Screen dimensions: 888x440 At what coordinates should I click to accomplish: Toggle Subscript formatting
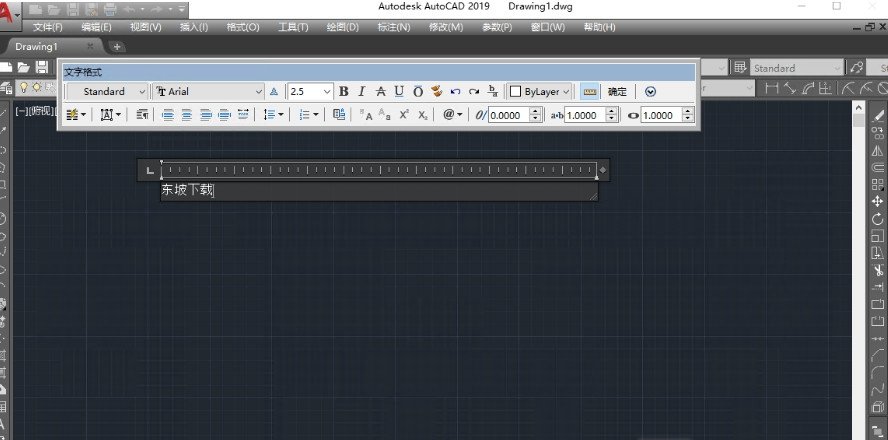point(423,115)
